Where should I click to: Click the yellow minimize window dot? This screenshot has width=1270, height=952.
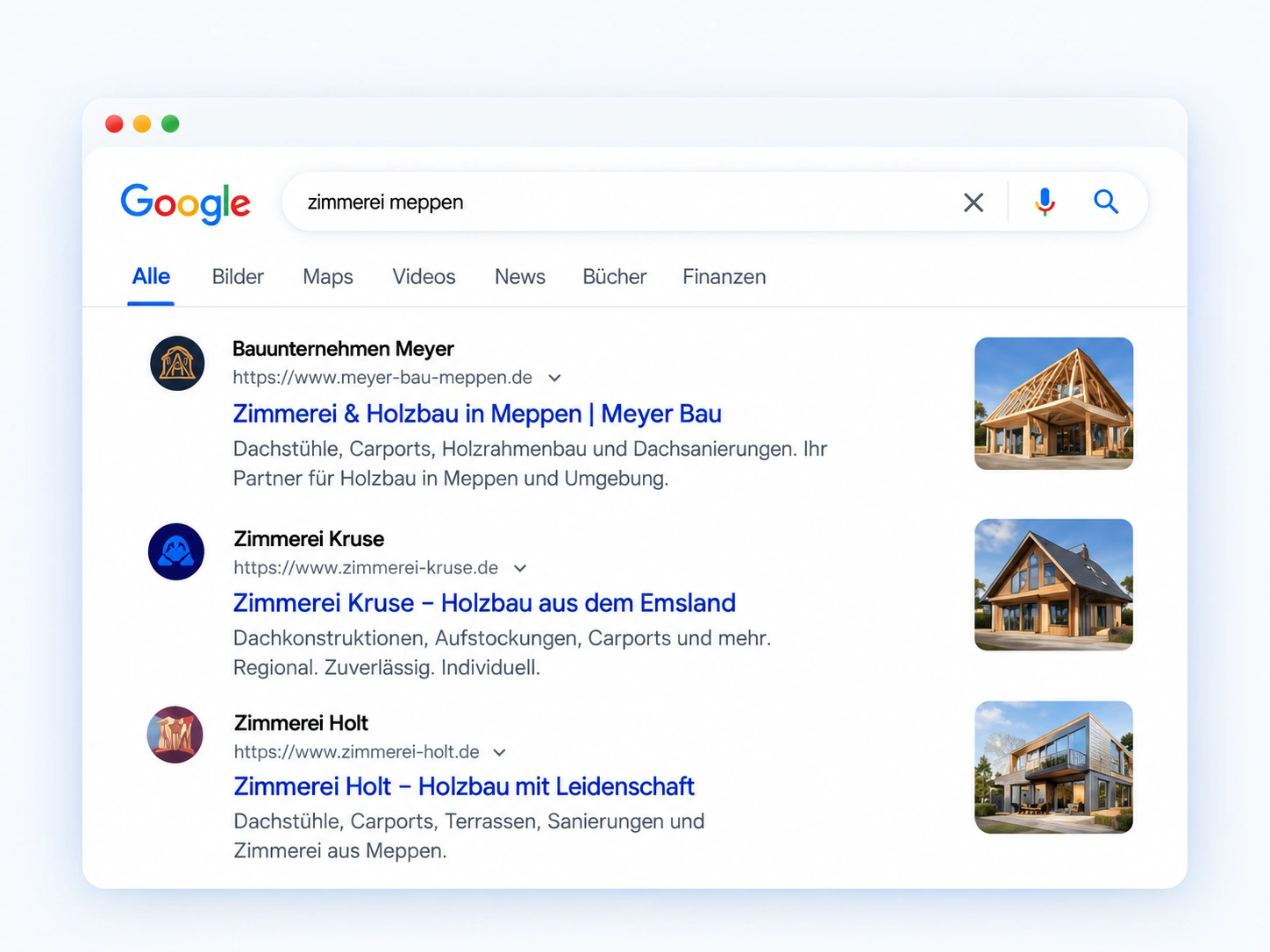tap(142, 124)
